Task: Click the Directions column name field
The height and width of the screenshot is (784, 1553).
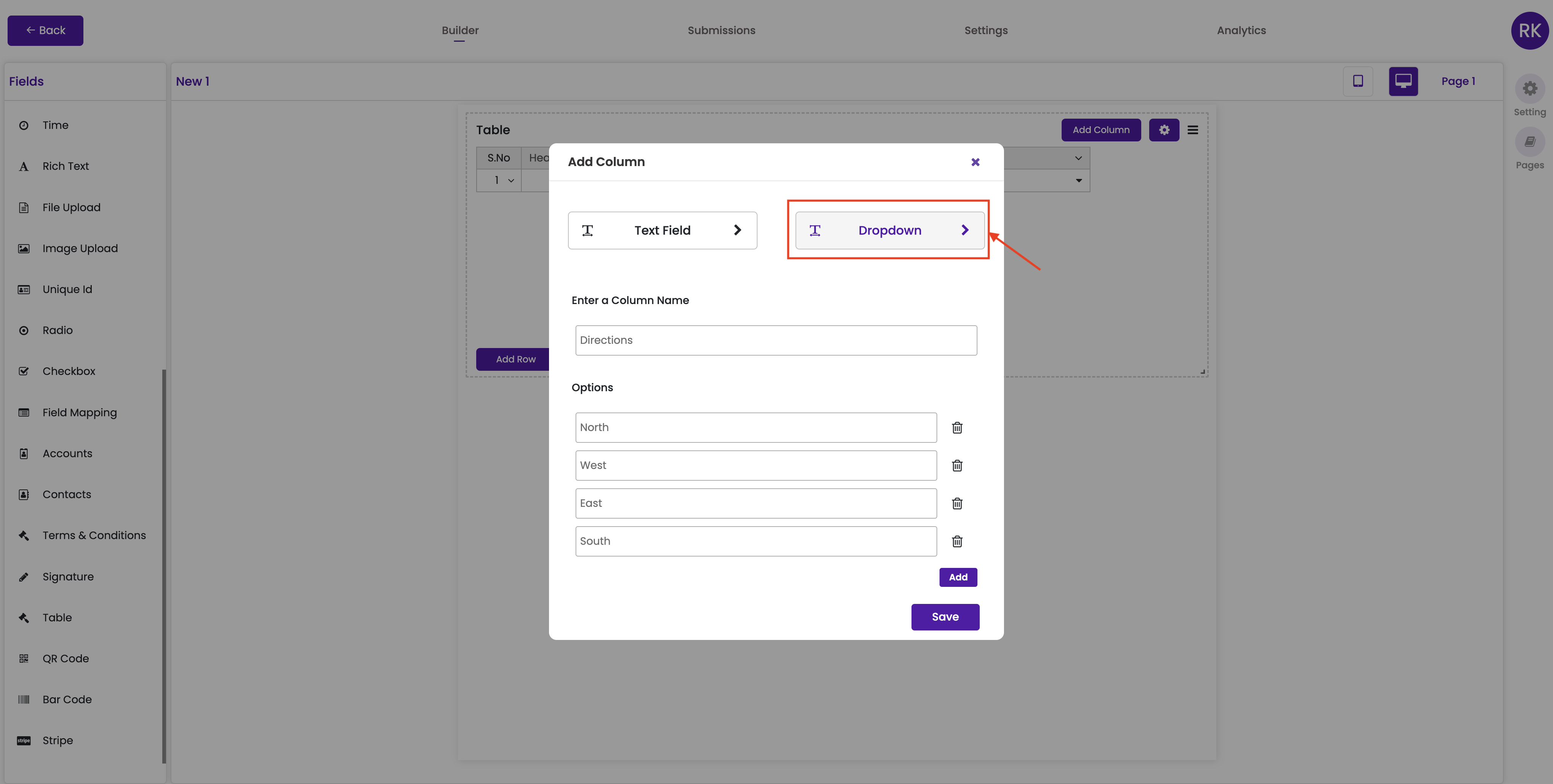Action: tap(776, 340)
